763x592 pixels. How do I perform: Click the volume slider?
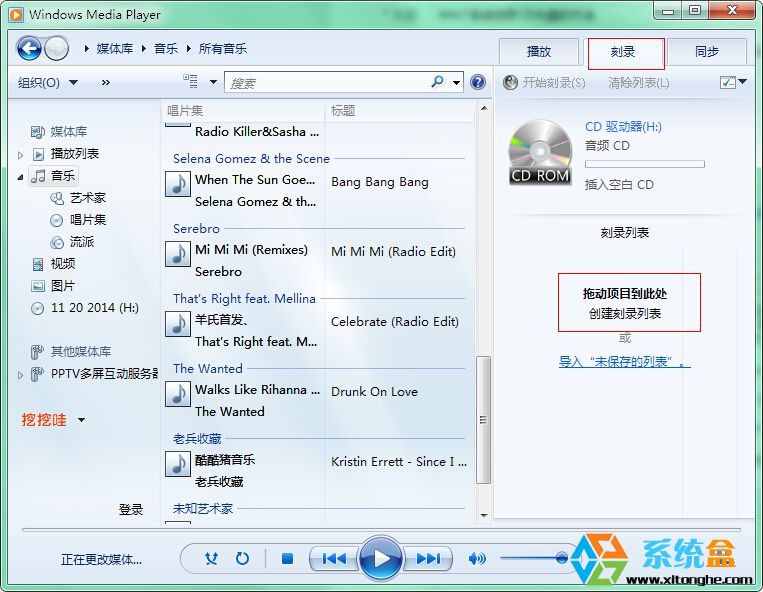(532, 558)
